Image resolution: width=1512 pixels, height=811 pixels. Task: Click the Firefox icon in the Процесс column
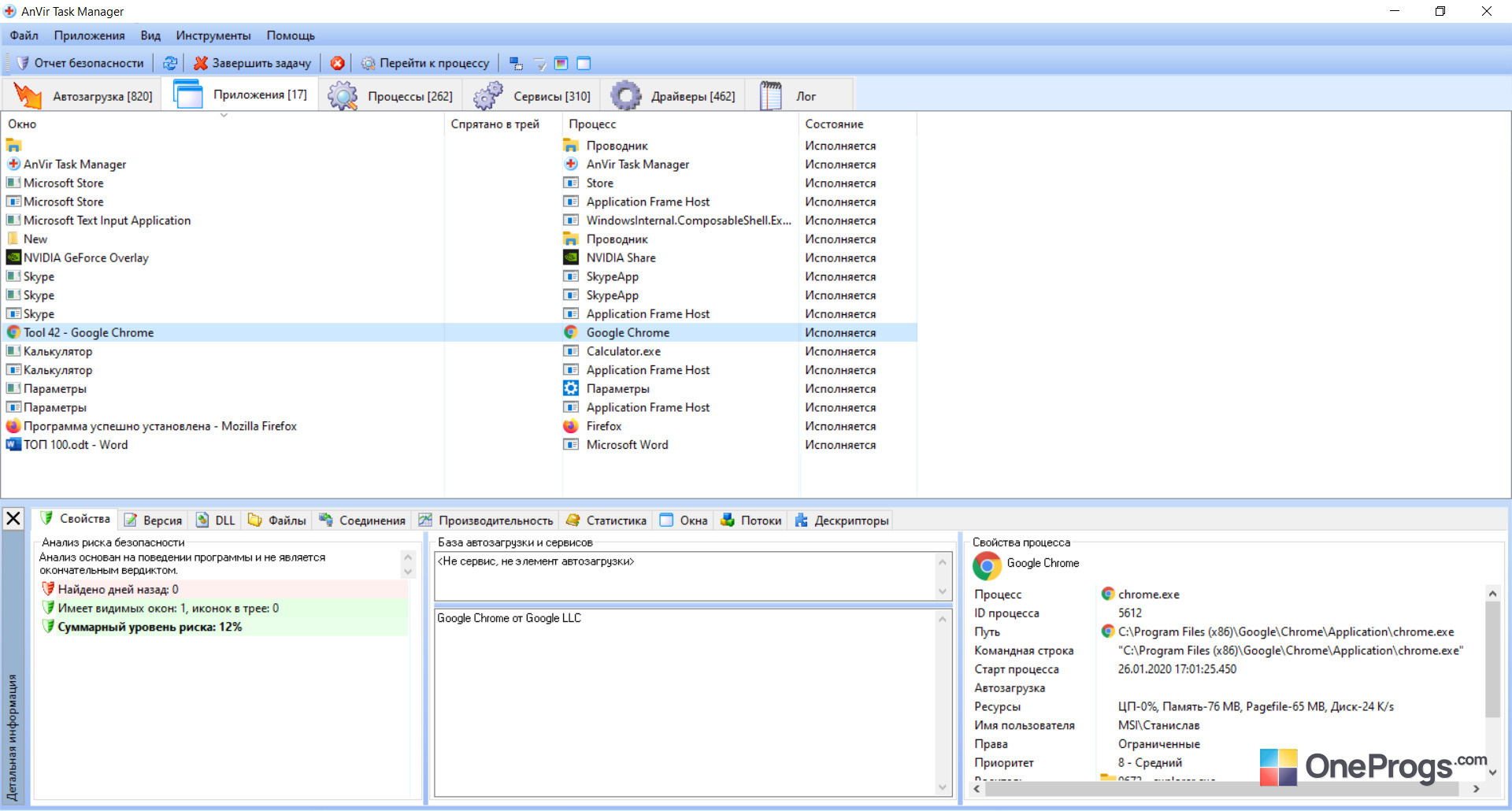[x=571, y=426]
